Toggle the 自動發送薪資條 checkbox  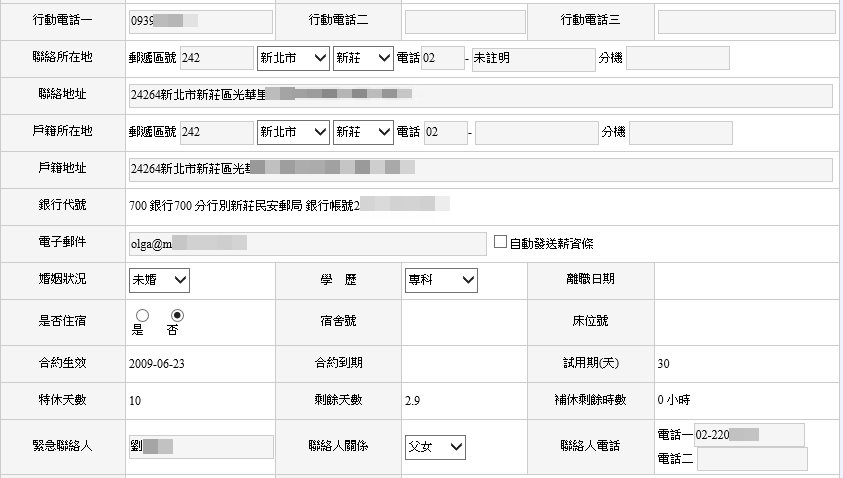point(502,243)
